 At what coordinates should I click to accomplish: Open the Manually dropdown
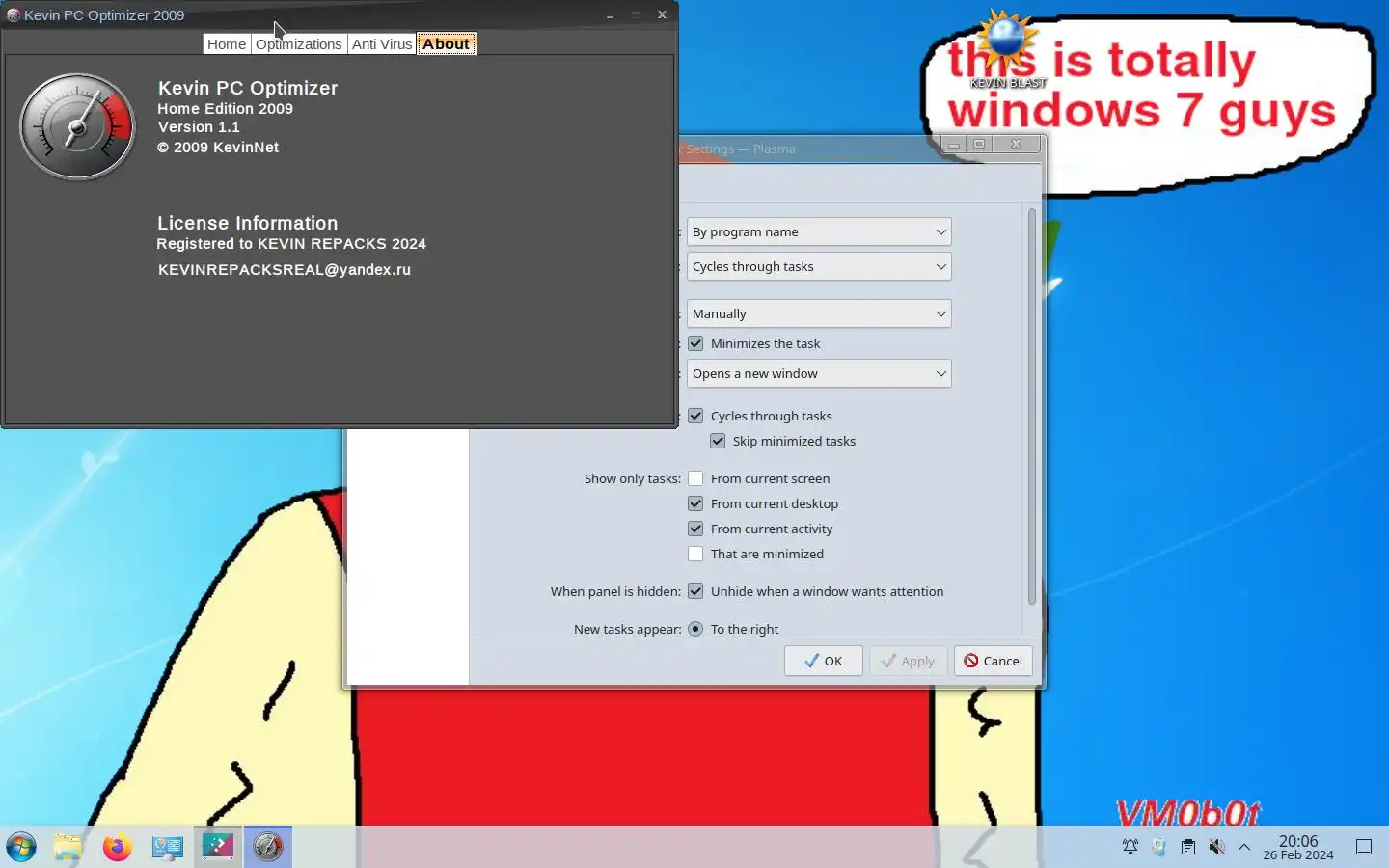click(x=819, y=313)
